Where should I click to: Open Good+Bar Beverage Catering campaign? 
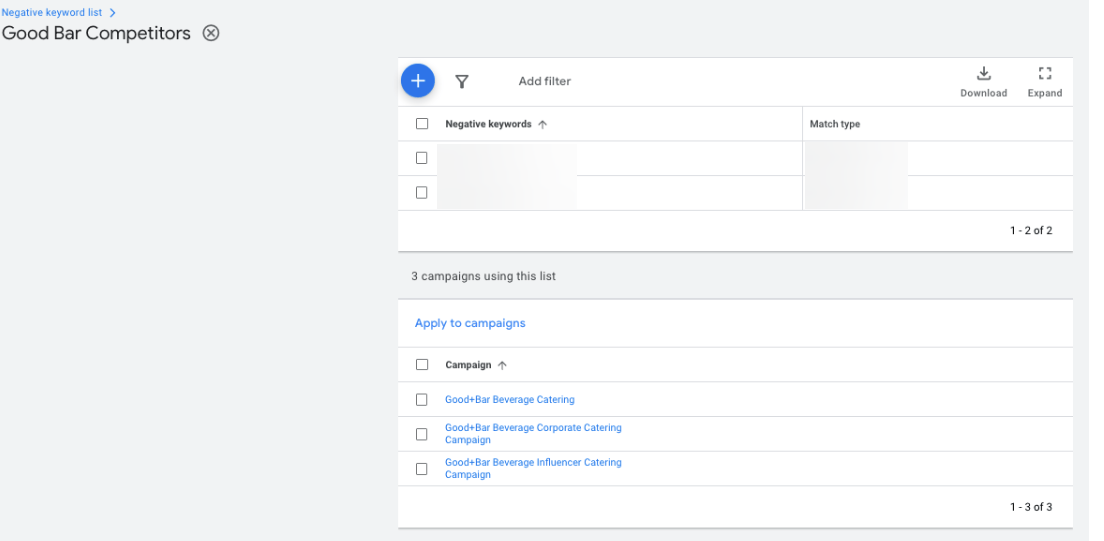pos(510,400)
